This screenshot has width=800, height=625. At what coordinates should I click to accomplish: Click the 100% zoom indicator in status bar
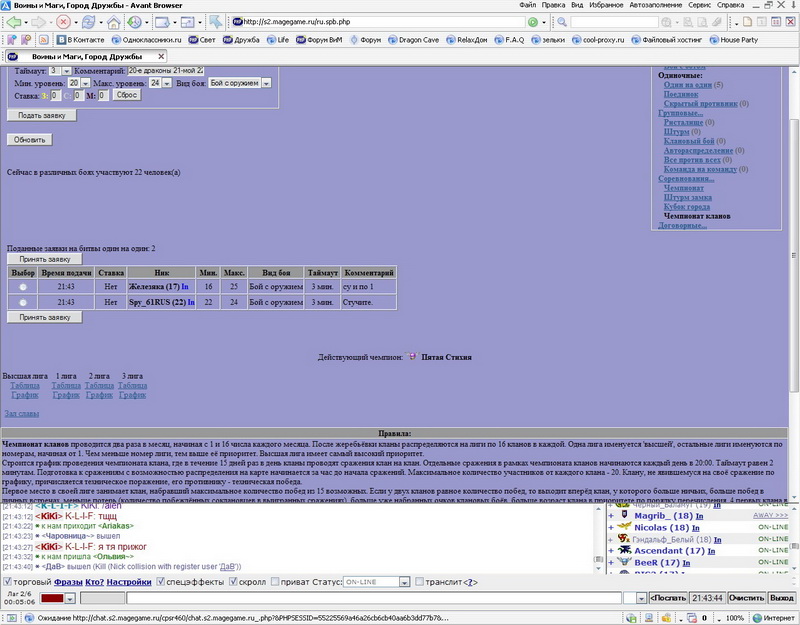click(x=734, y=618)
